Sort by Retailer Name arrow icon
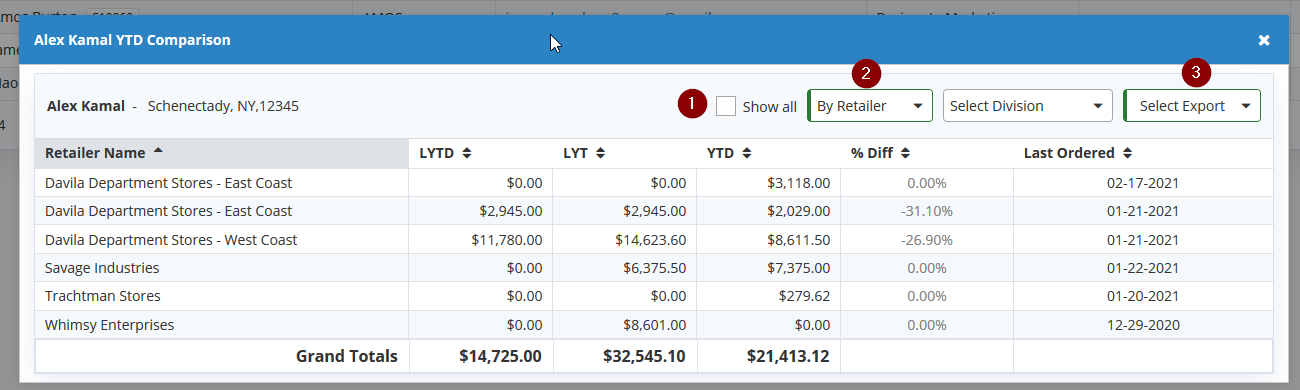This screenshot has width=1300, height=390. pos(159,152)
